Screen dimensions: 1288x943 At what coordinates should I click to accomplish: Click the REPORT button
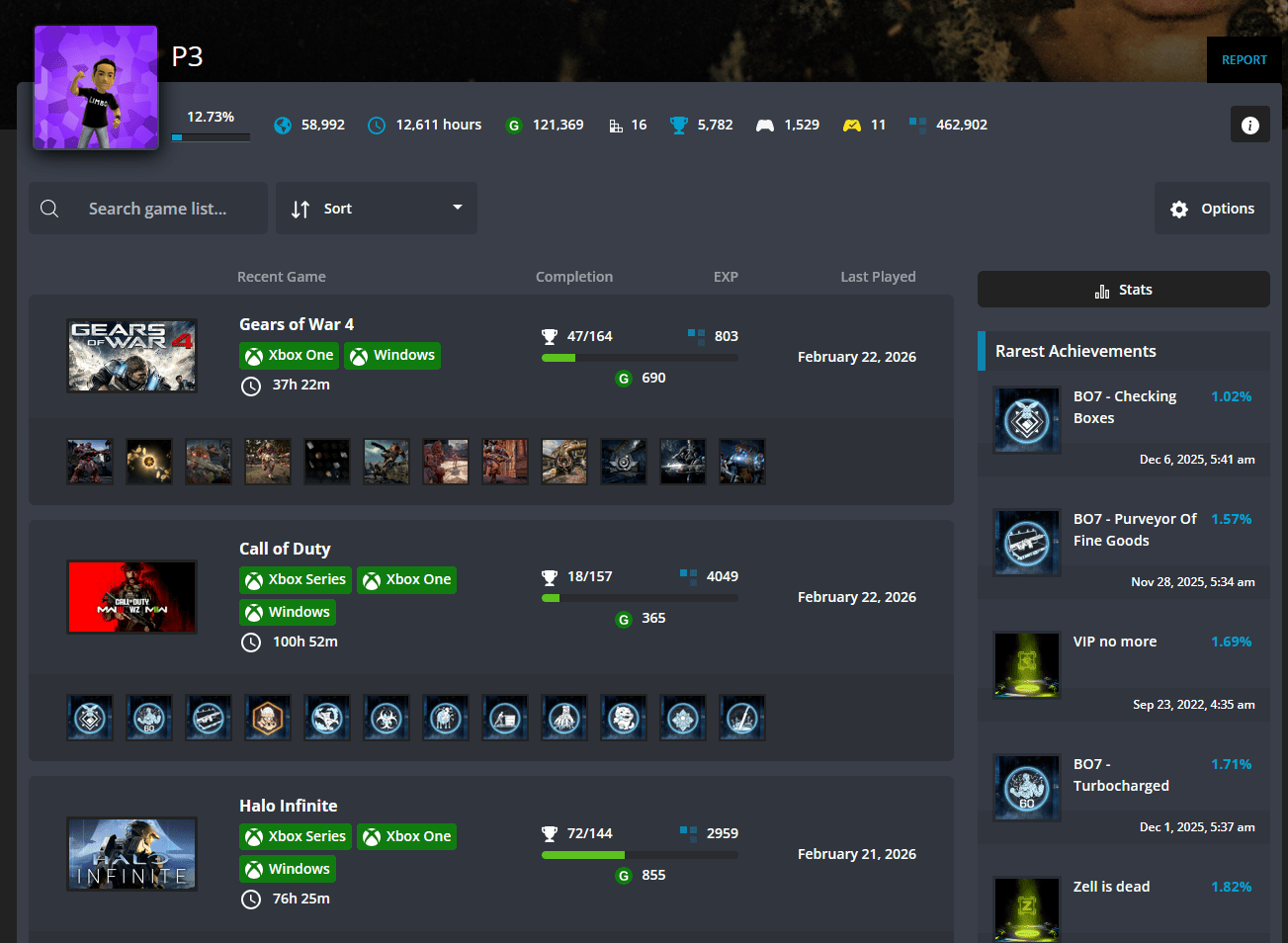click(x=1245, y=60)
